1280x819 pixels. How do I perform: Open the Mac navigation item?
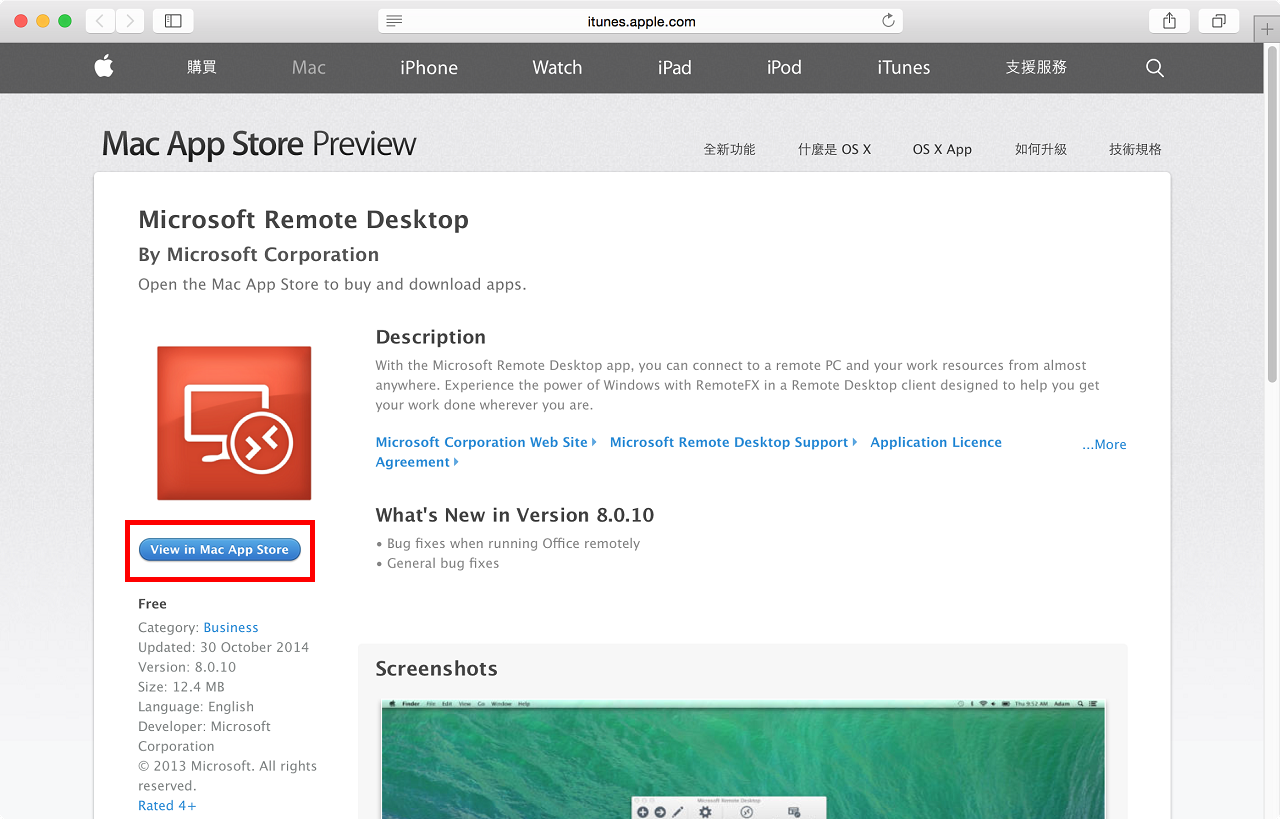tap(309, 67)
